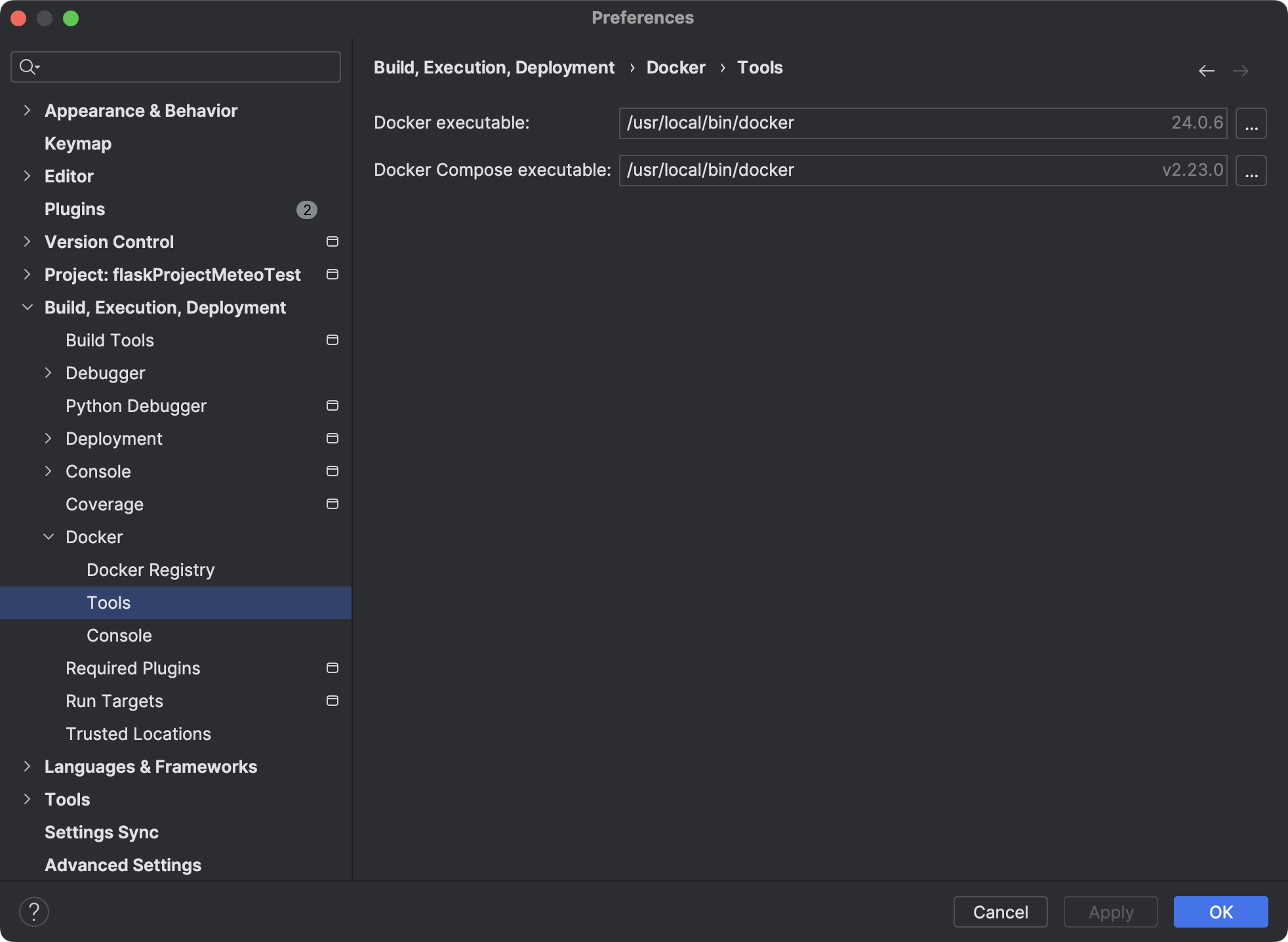The height and width of the screenshot is (942, 1288).
Task: Click the badge showing 2 beside Plugins
Action: click(x=306, y=209)
